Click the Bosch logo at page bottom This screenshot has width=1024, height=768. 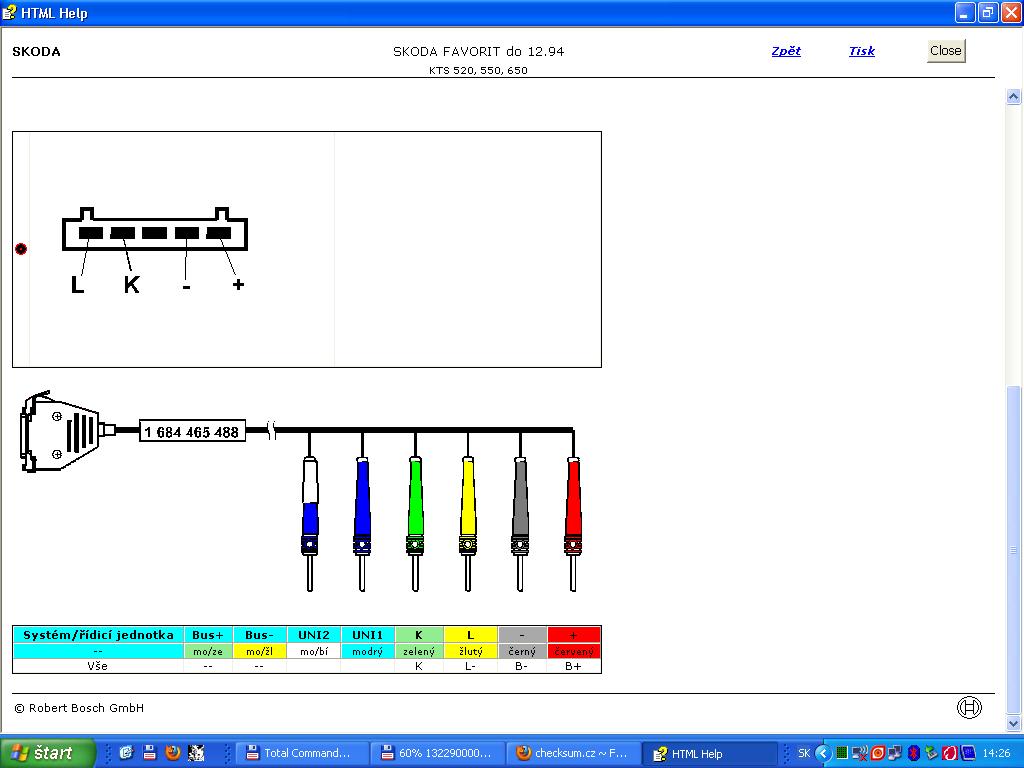tap(969, 707)
